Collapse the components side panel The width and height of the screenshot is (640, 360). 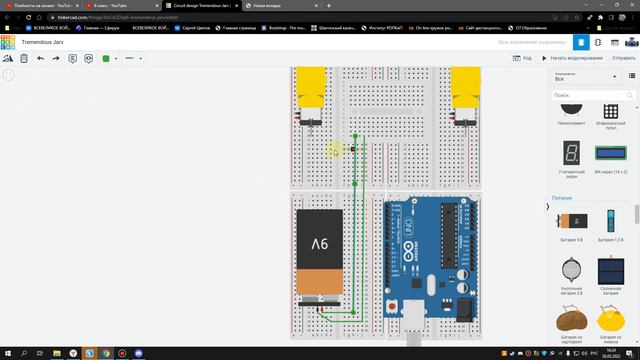pos(547,207)
